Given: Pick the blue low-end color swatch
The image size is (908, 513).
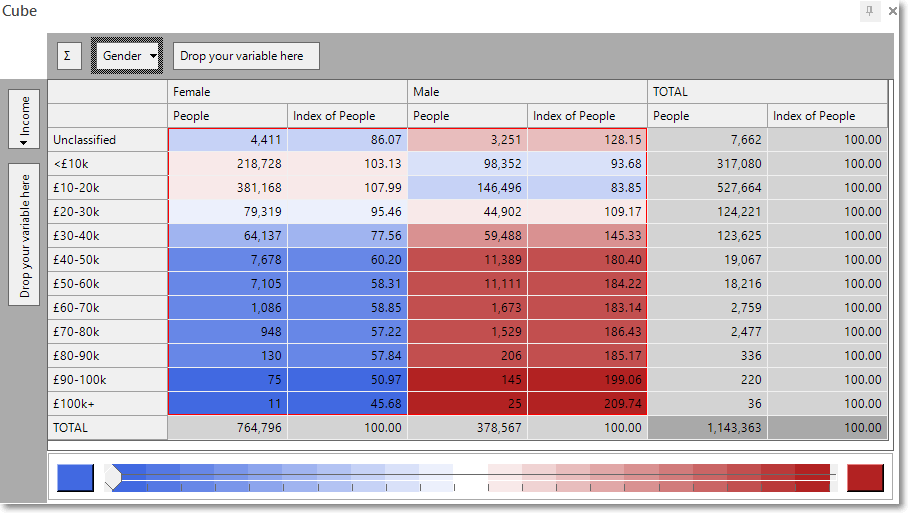Looking at the screenshot, I should 75,478.
